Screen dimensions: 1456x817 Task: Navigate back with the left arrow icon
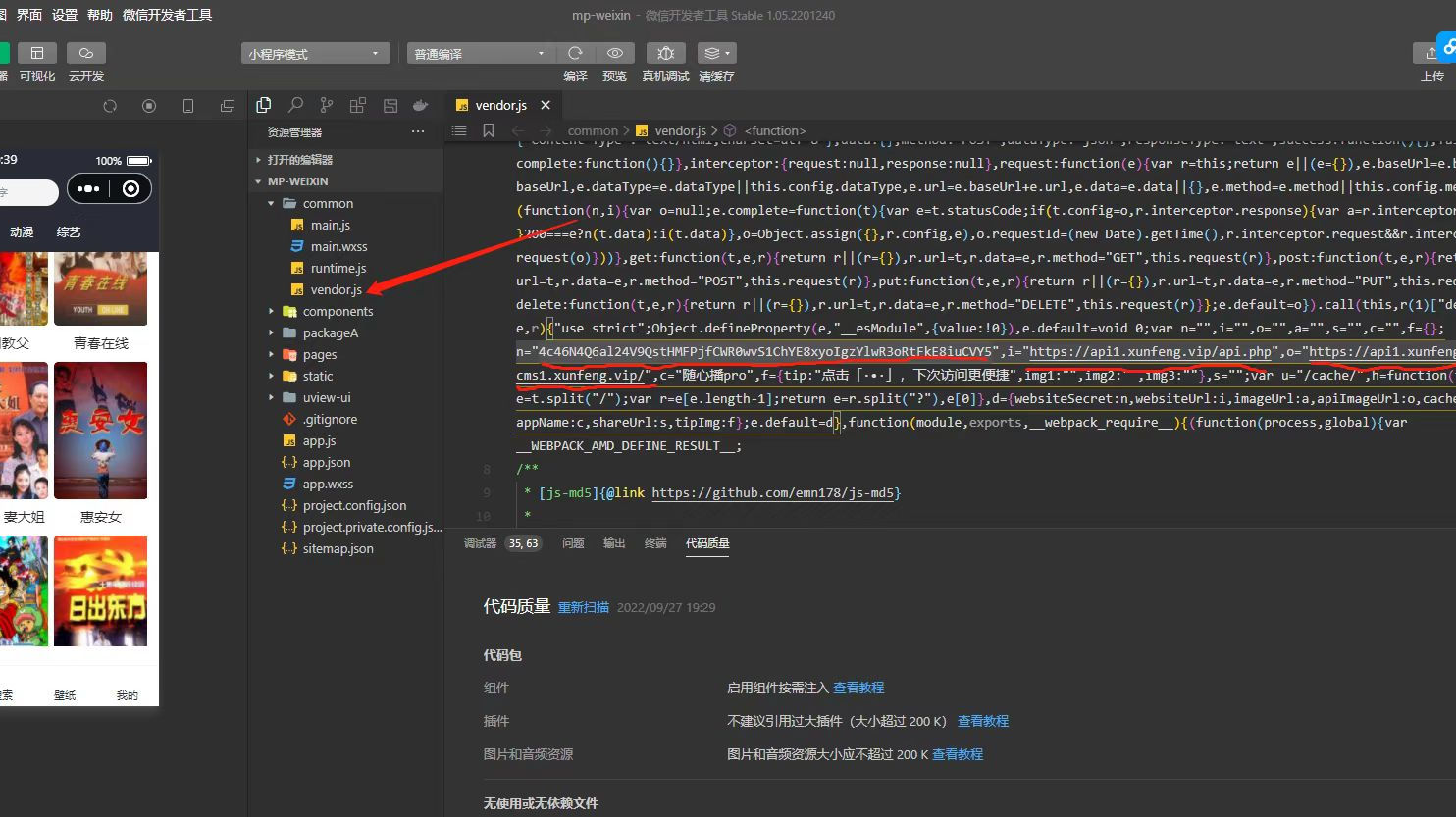click(518, 130)
